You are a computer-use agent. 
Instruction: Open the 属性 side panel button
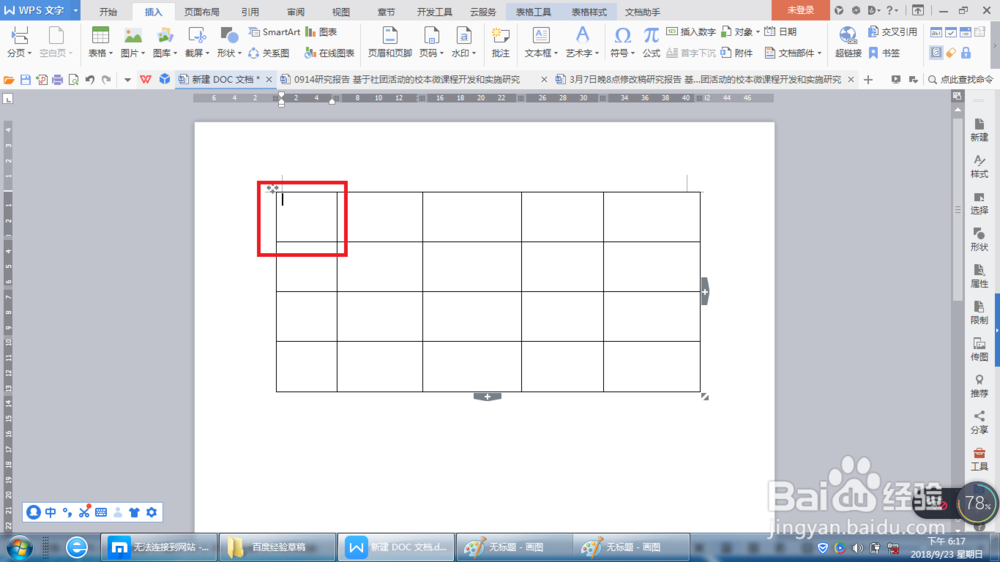(979, 276)
